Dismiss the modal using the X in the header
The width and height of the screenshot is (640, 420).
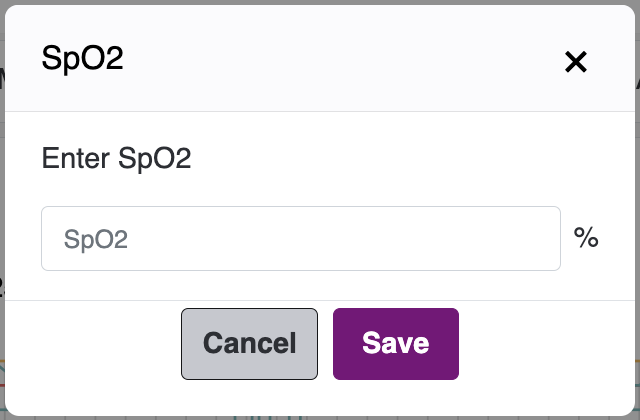576,62
